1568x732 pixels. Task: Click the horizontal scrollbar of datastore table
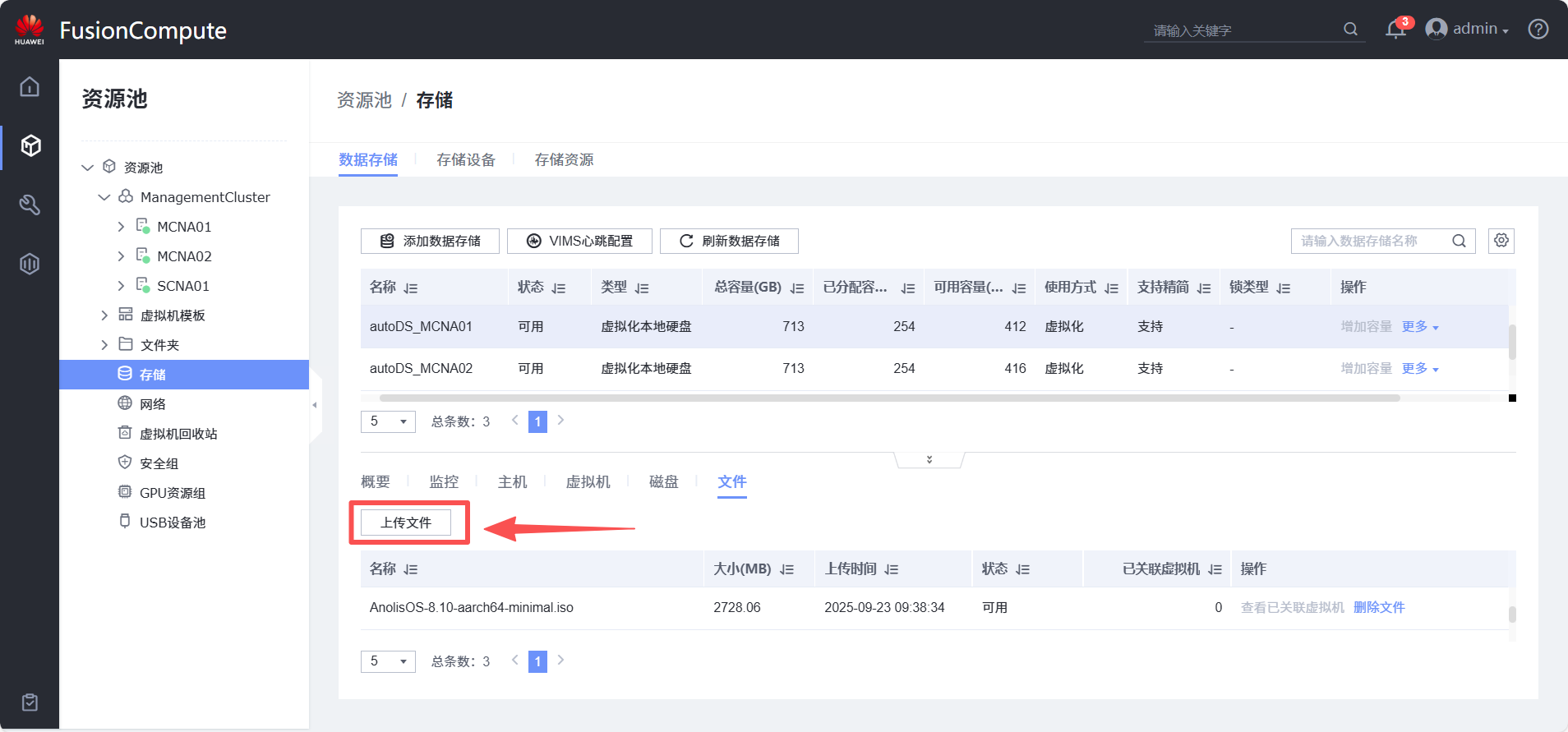[x=889, y=398]
